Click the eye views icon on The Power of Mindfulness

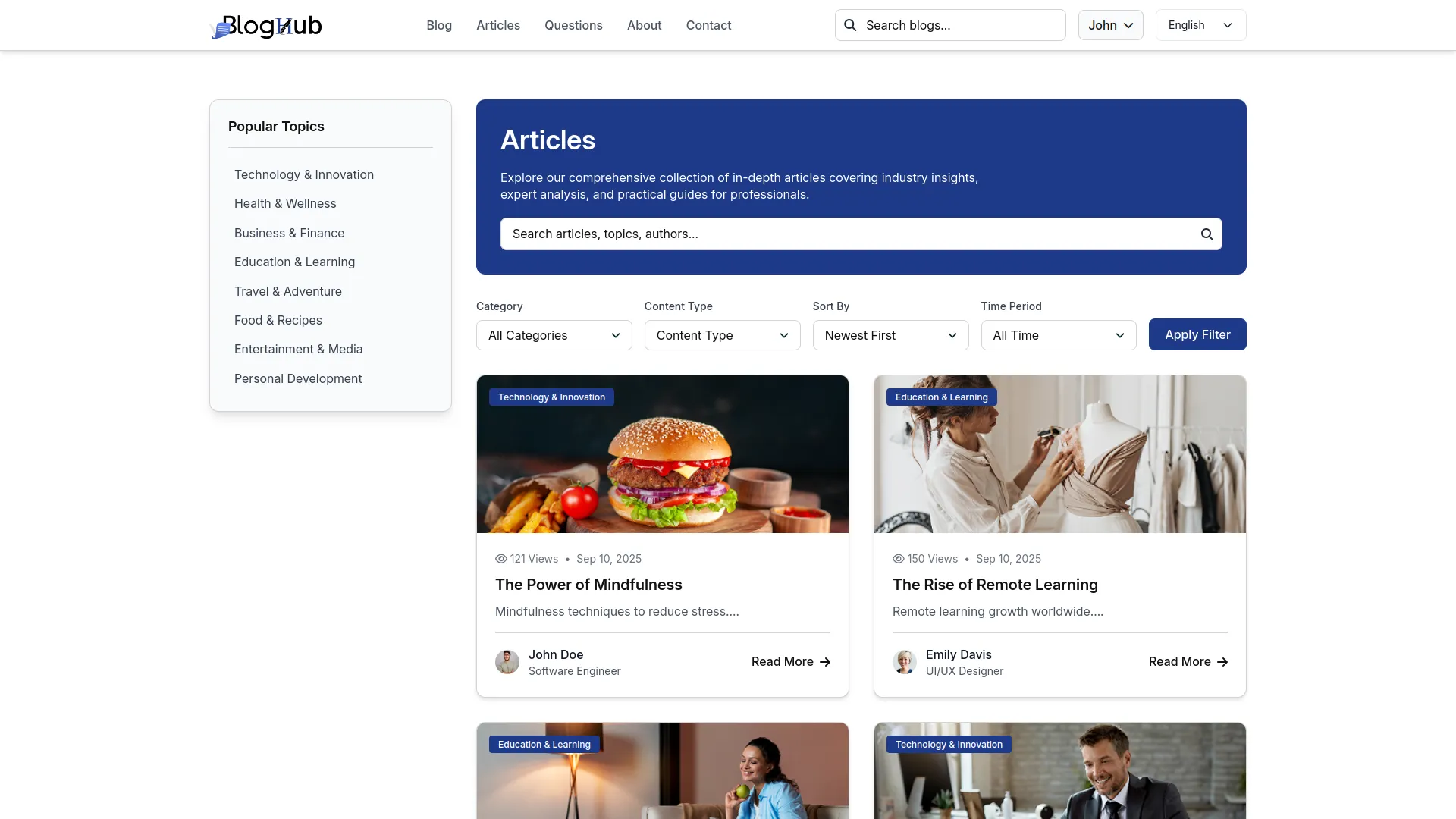point(500,559)
